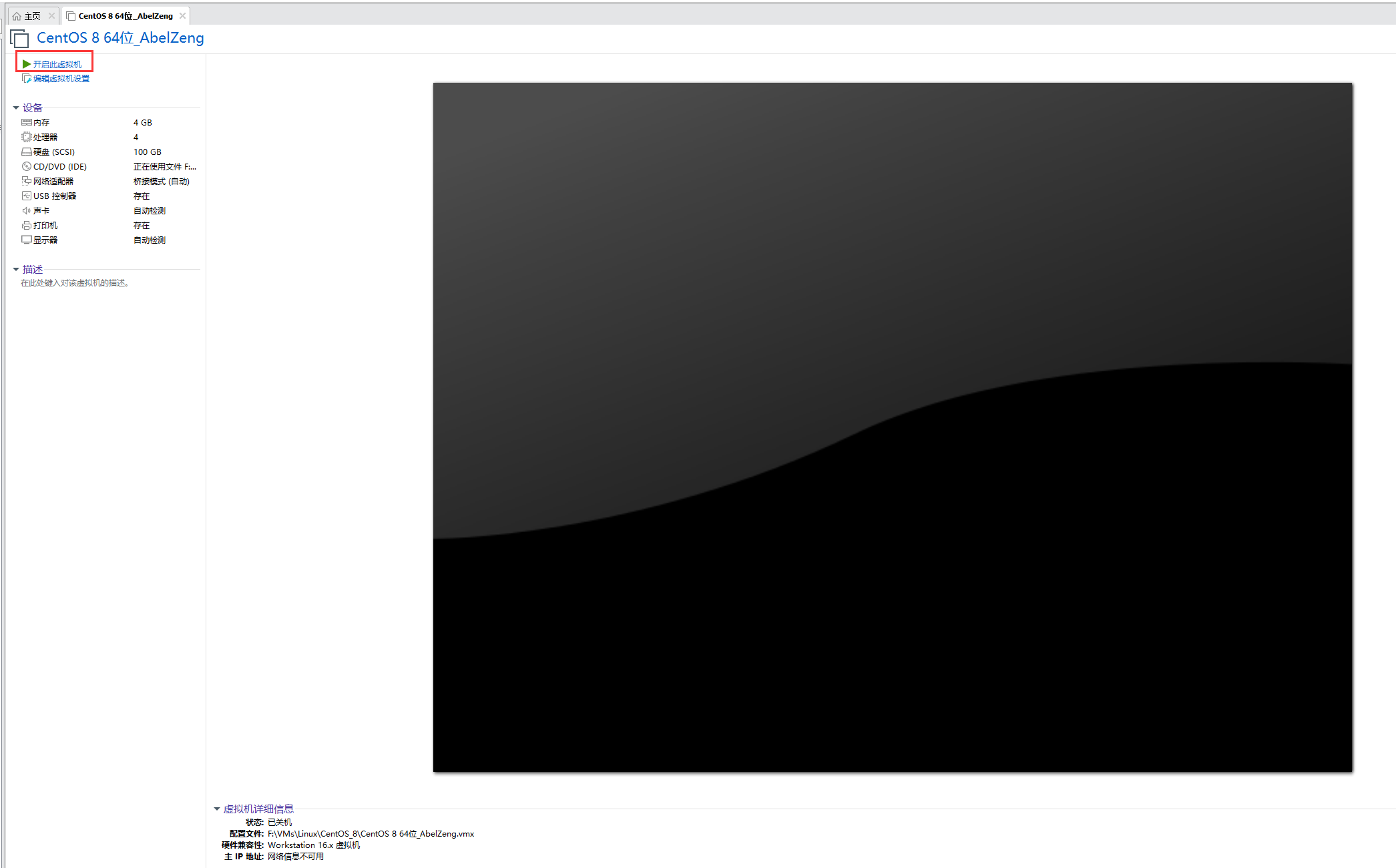Click the memory (内存) device icon
The width and height of the screenshot is (1396, 868).
point(26,122)
